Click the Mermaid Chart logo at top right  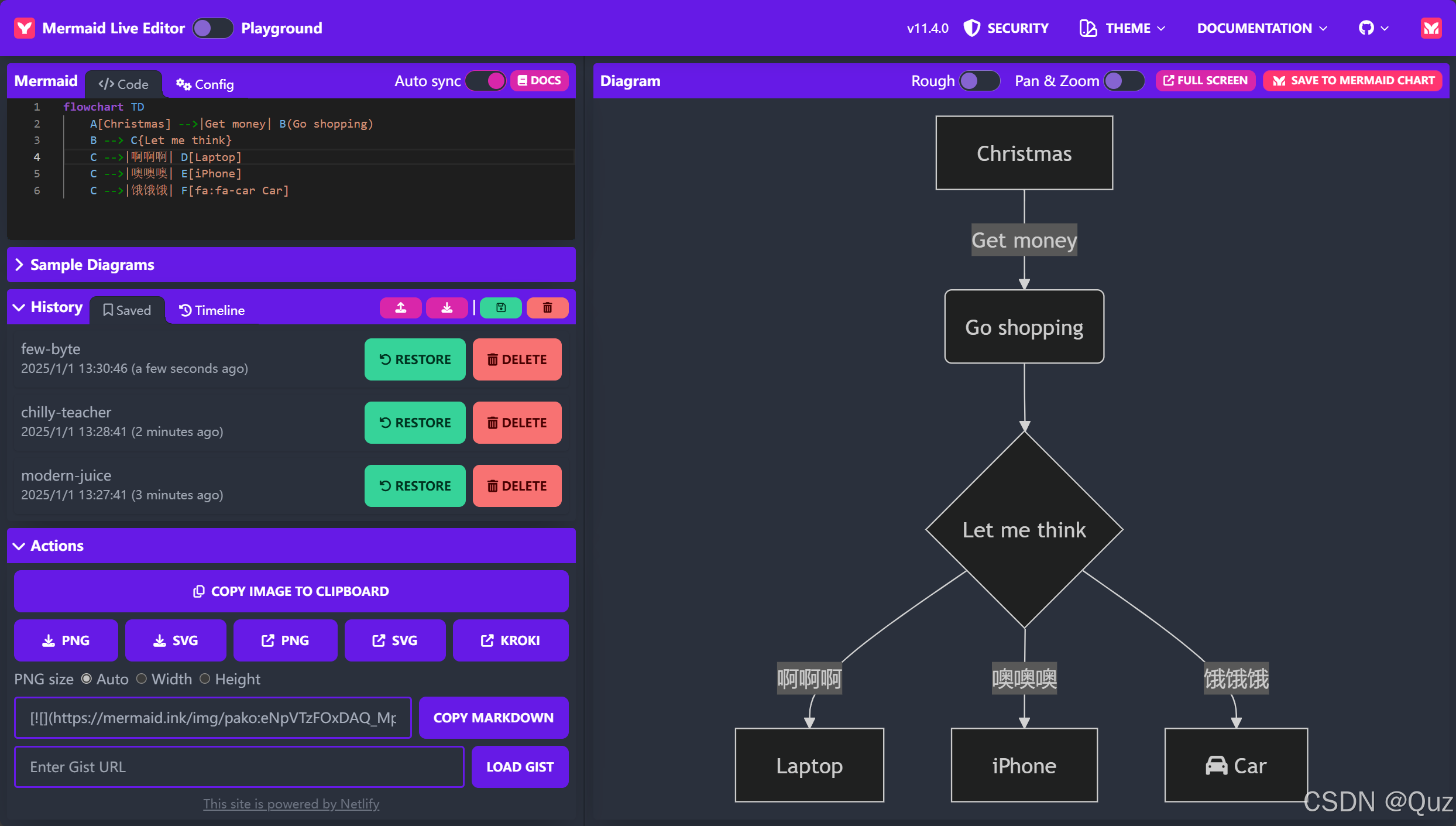coord(1431,28)
